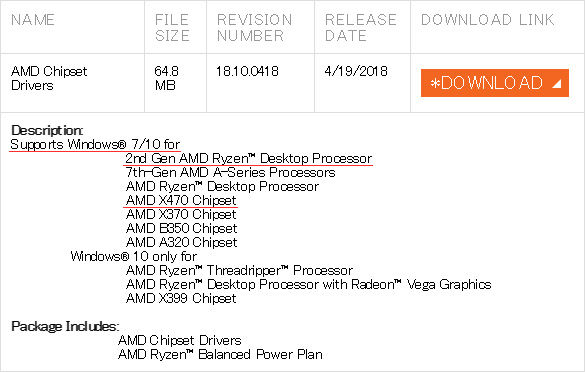Viewport: 585px width, 372px height.
Task: Click the RELEASE DATE column header
Action: click(x=360, y=28)
